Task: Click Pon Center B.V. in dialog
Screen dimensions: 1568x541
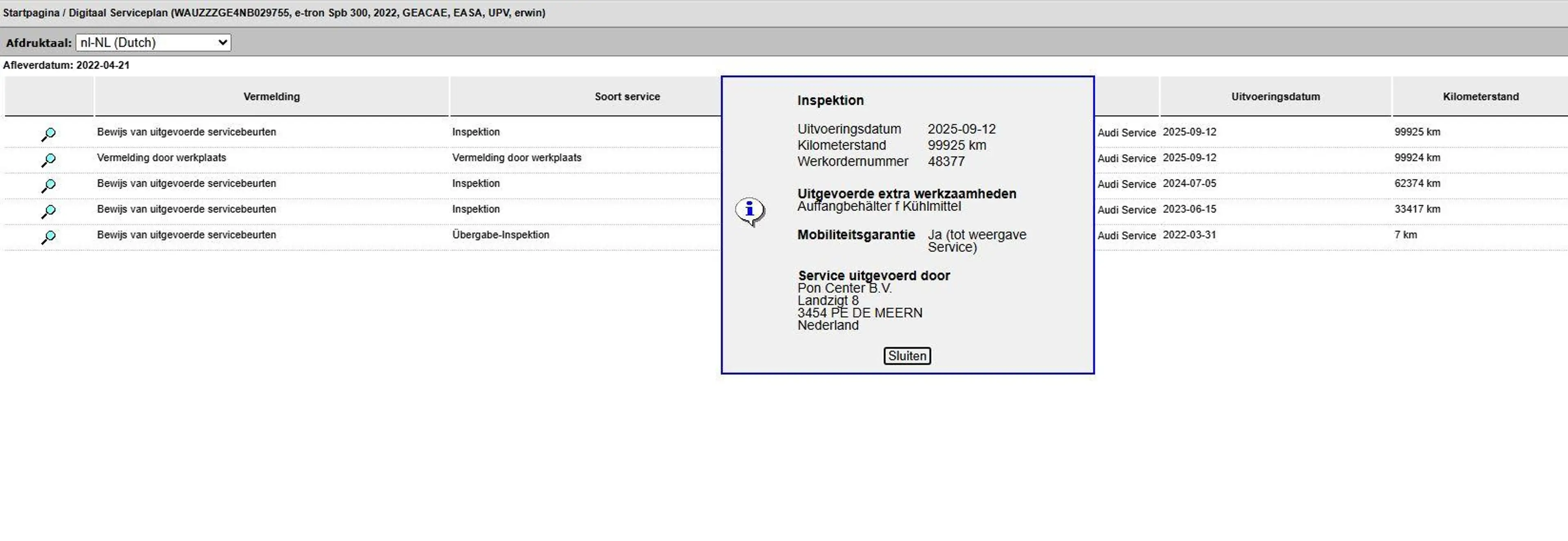Action: [844, 288]
